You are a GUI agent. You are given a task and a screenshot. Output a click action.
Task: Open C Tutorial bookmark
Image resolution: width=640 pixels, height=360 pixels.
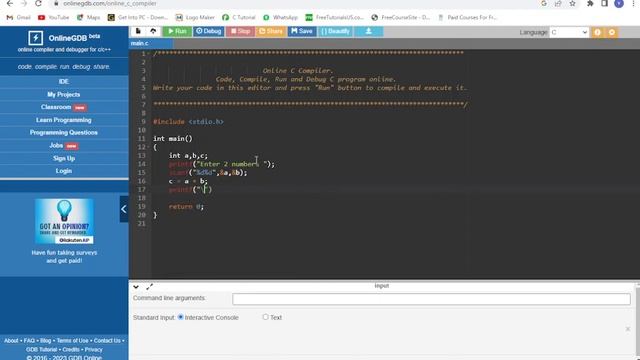pyautogui.click(x=239, y=18)
